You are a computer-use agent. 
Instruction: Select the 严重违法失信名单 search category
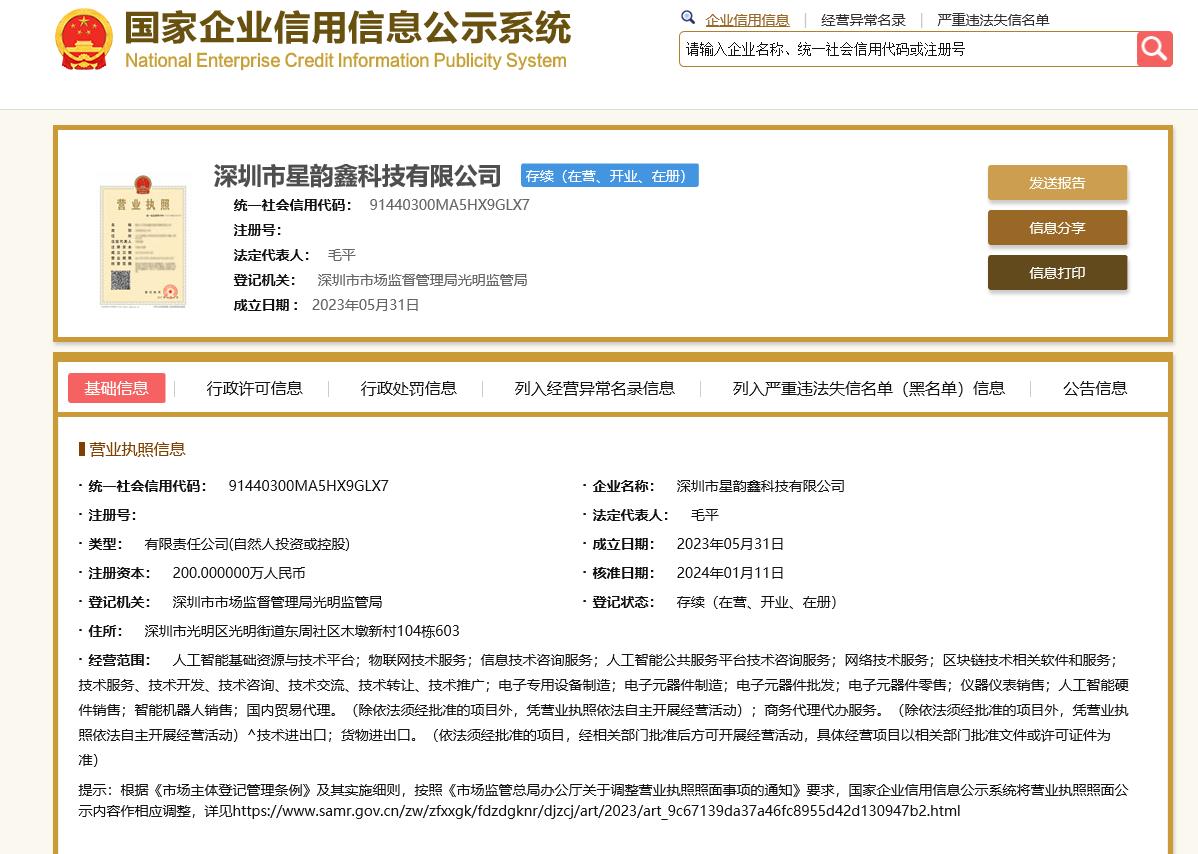993,20
